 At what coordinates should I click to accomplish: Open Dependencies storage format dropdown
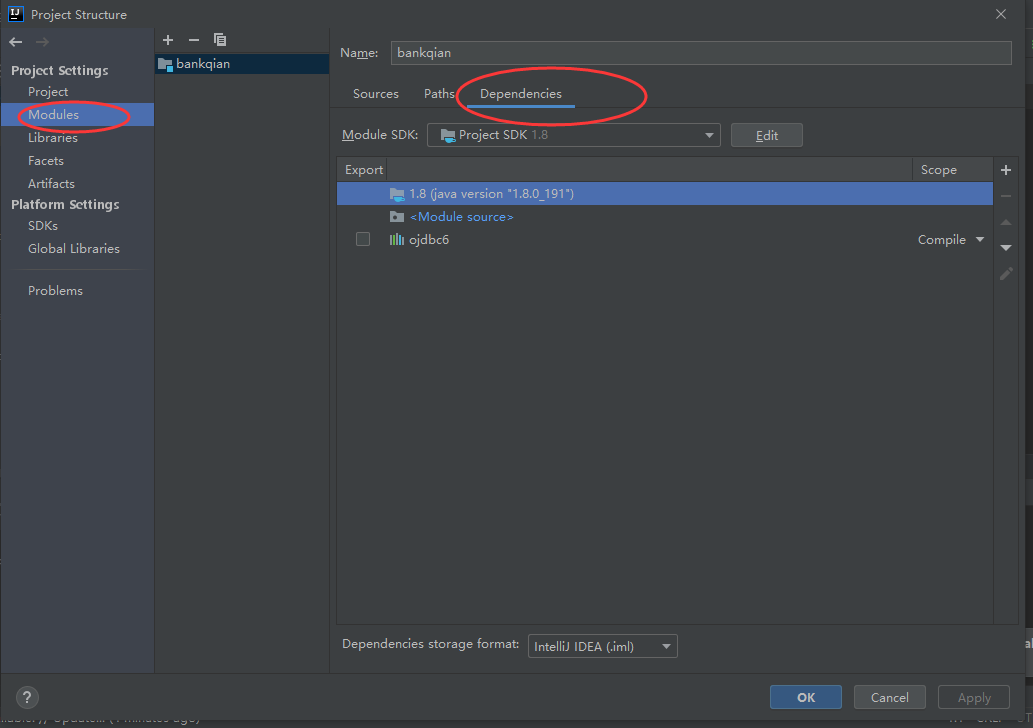603,646
